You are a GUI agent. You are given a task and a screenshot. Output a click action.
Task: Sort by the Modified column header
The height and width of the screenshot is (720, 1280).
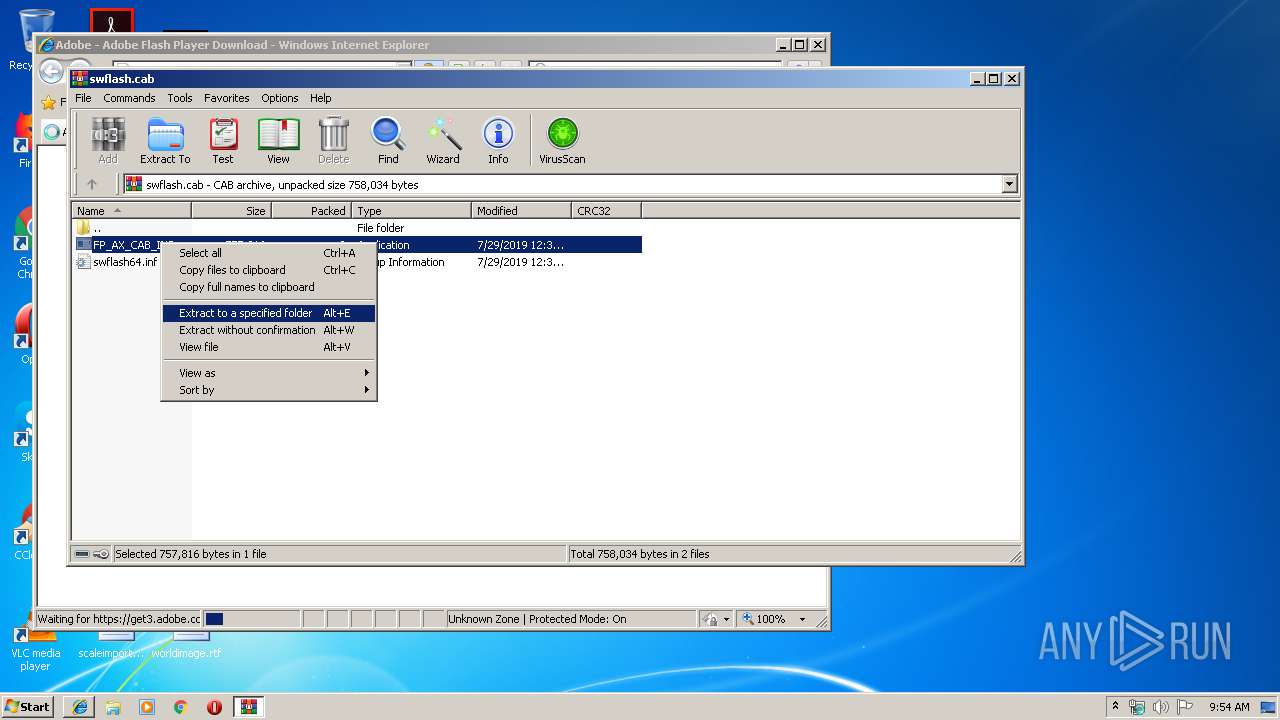[521, 211]
